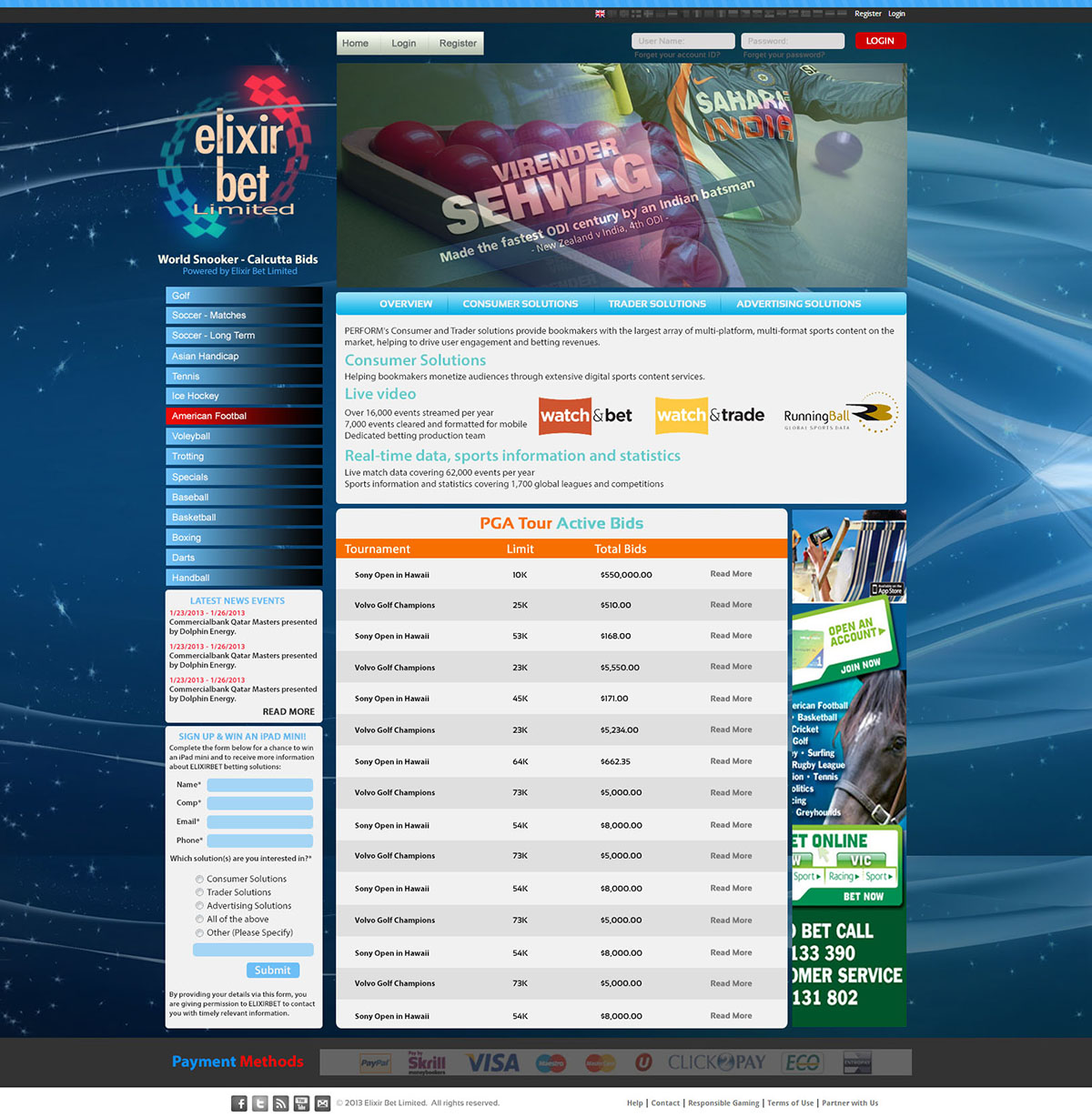Click the watch&bet logo
This screenshot has width=1092, height=1117.
(585, 416)
